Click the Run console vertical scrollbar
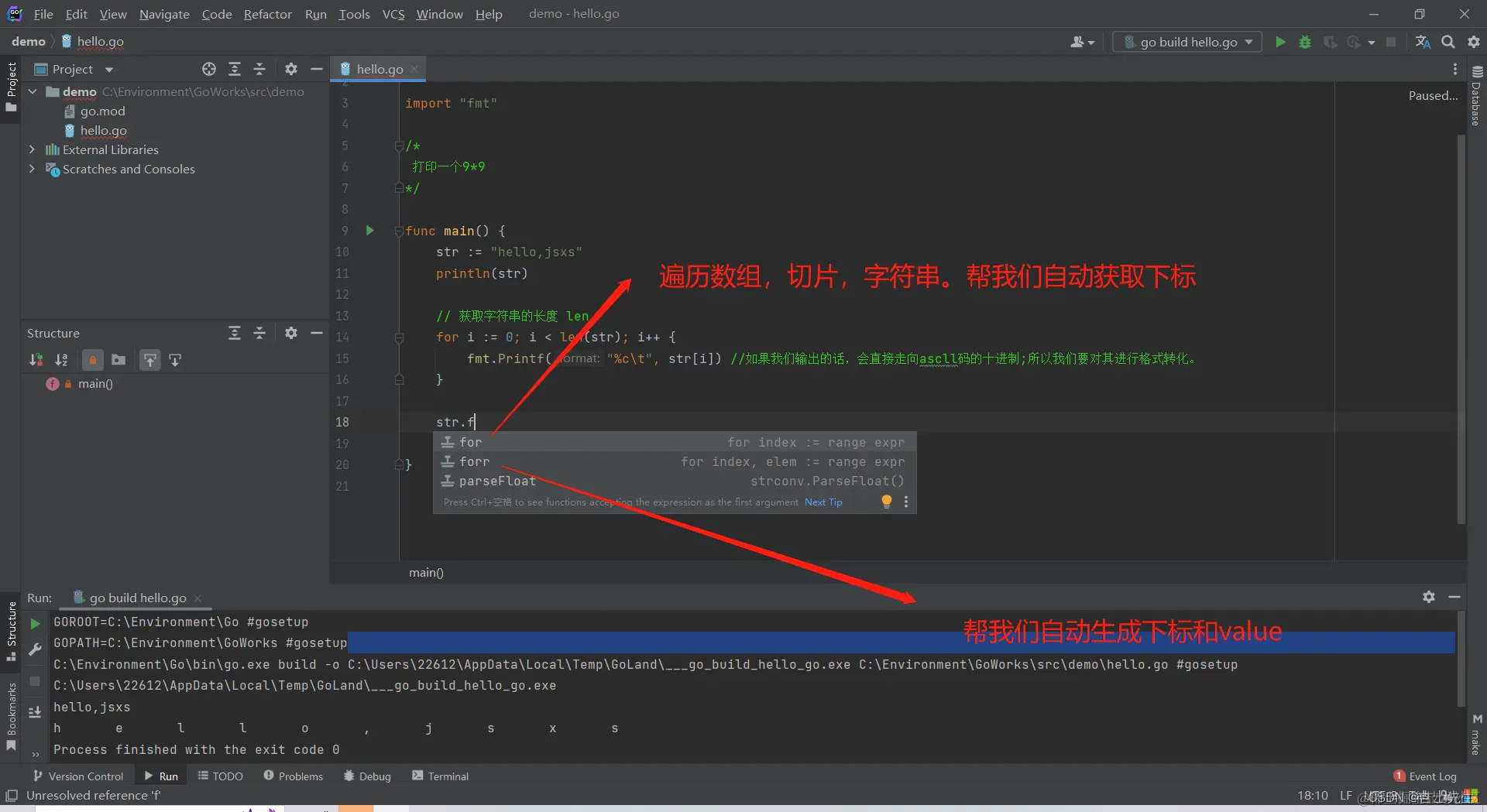Image resolution: width=1487 pixels, height=812 pixels. tap(1461, 660)
